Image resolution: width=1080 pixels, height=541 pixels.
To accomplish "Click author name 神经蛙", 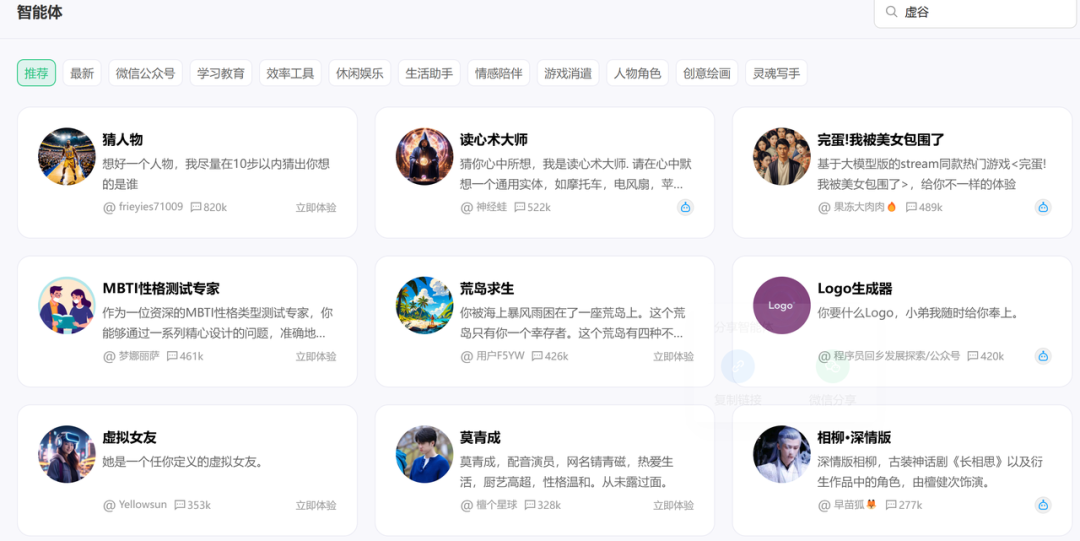I will 491,207.
